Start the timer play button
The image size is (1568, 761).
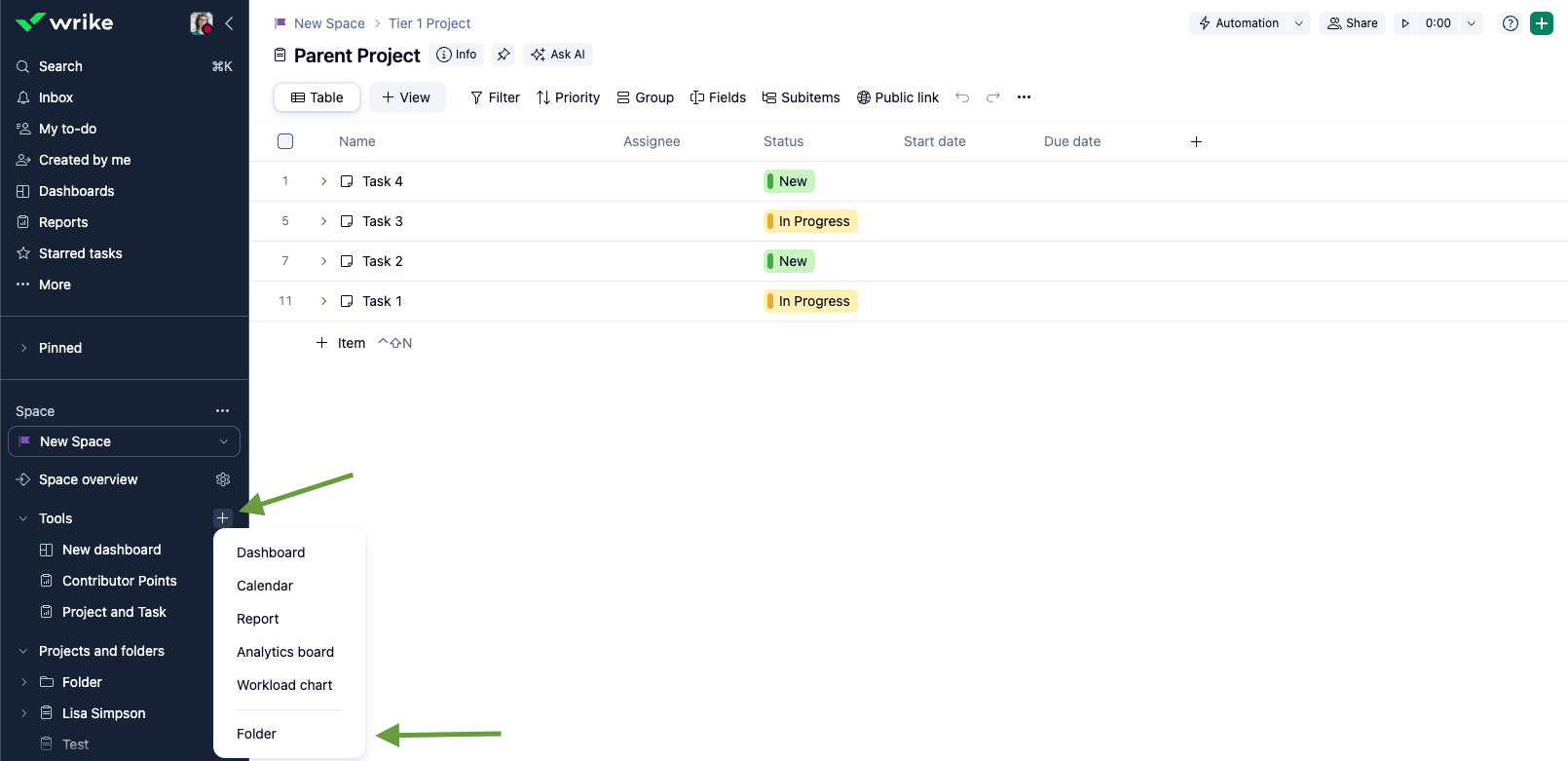(x=1405, y=23)
